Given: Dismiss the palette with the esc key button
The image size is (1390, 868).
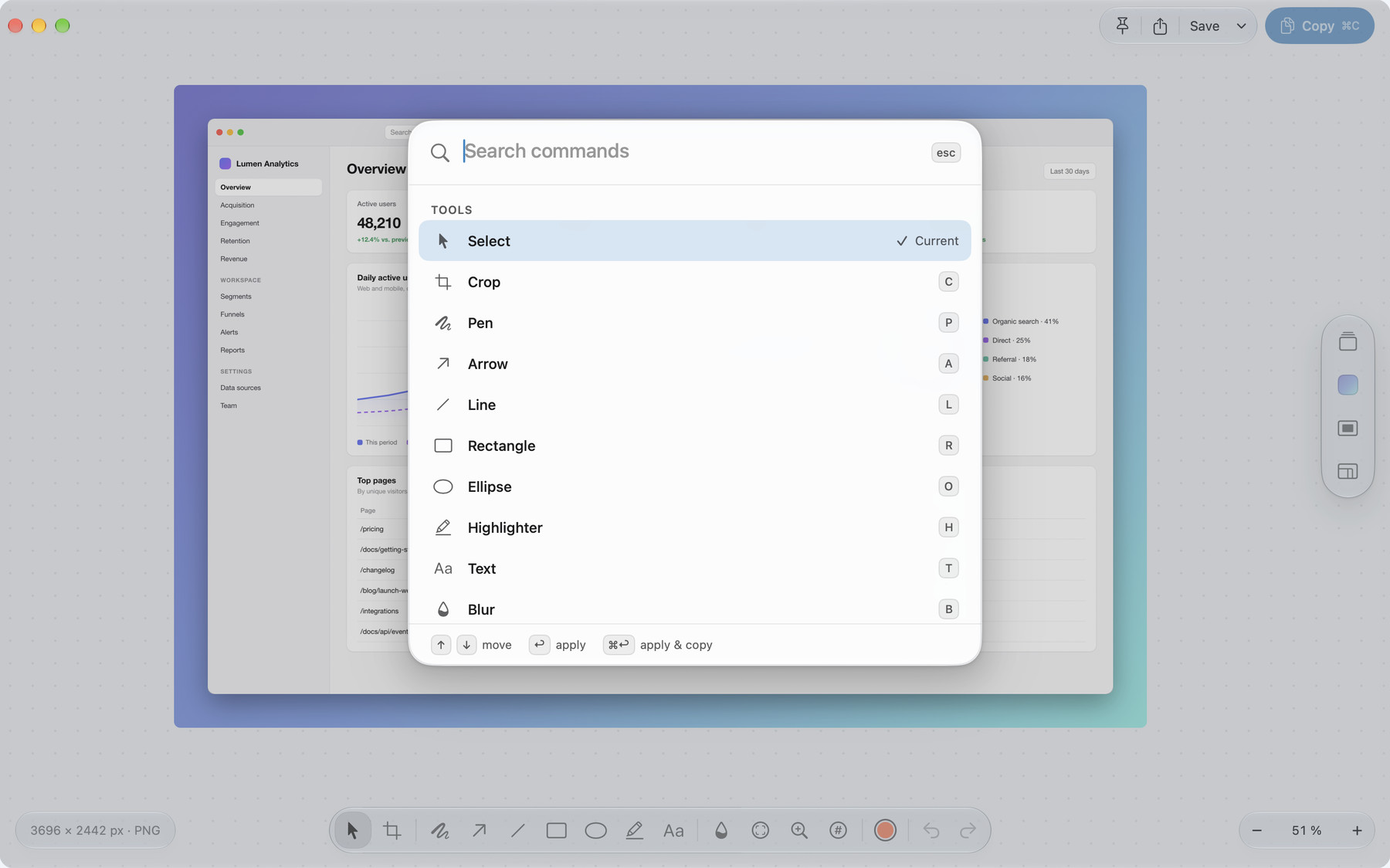Looking at the screenshot, I should [x=946, y=153].
